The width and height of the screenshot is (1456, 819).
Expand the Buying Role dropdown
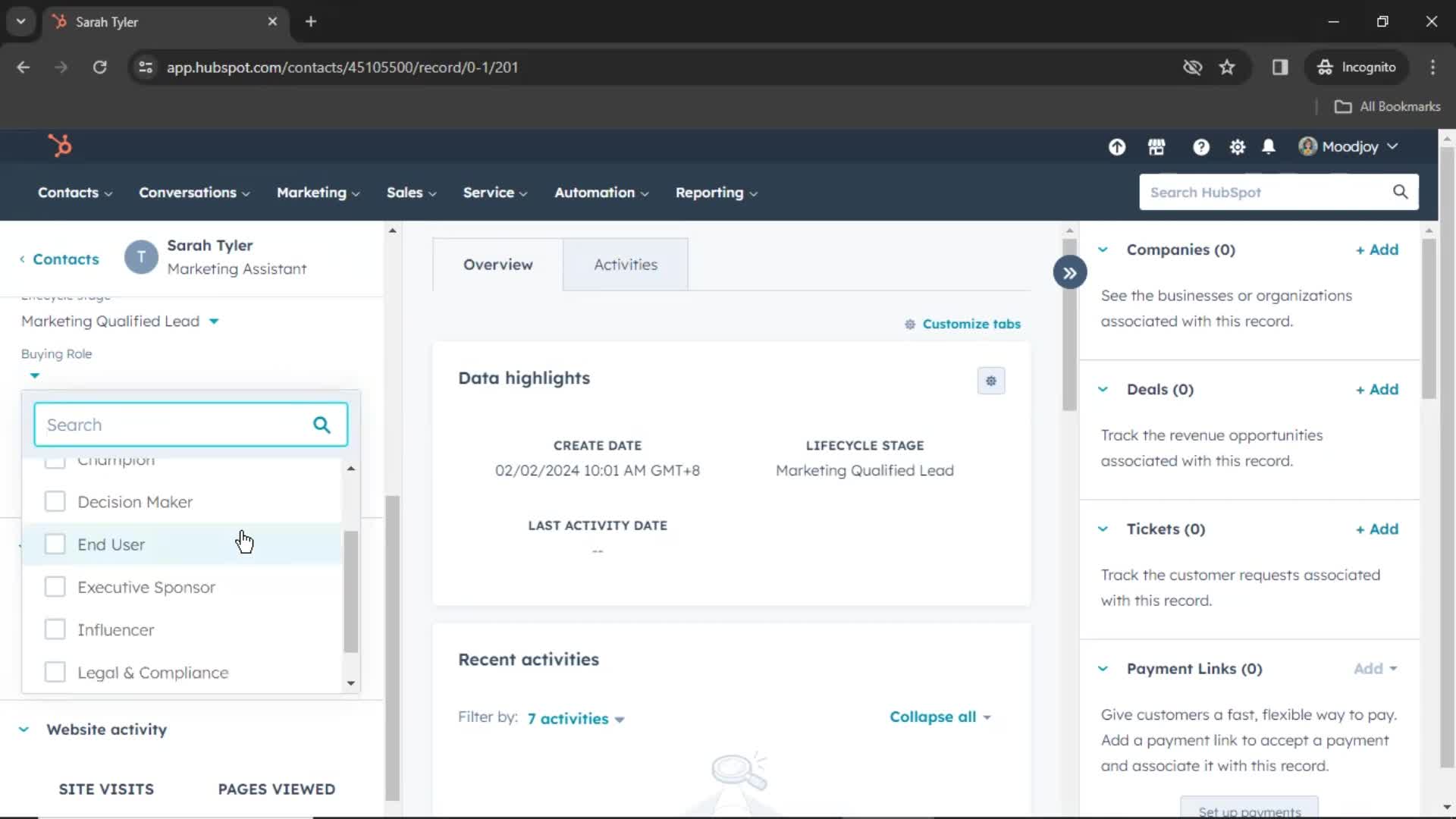[x=33, y=375]
